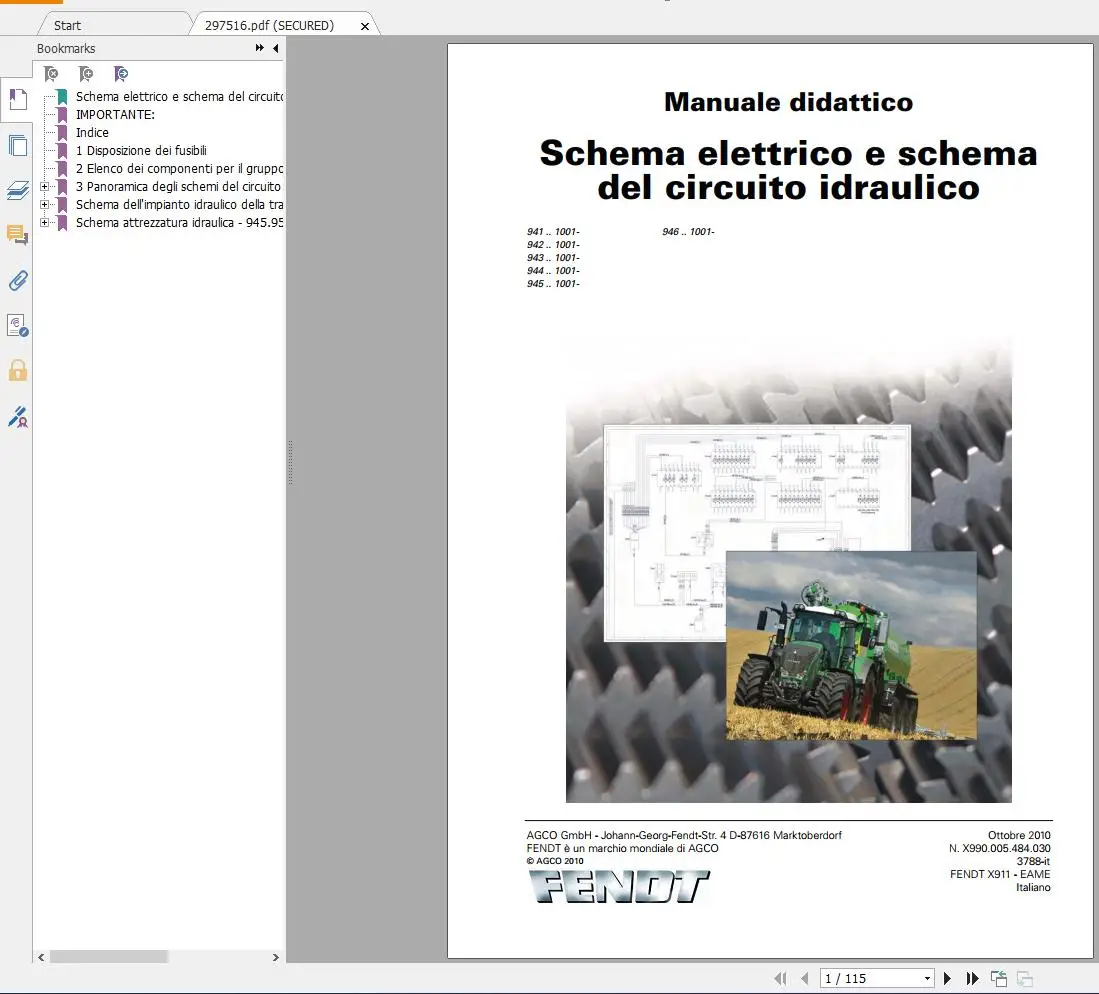Click the first page view icon after the last-page button
Image resolution: width=1099 pixels, height=994 pixels.
tap(999, 979)
